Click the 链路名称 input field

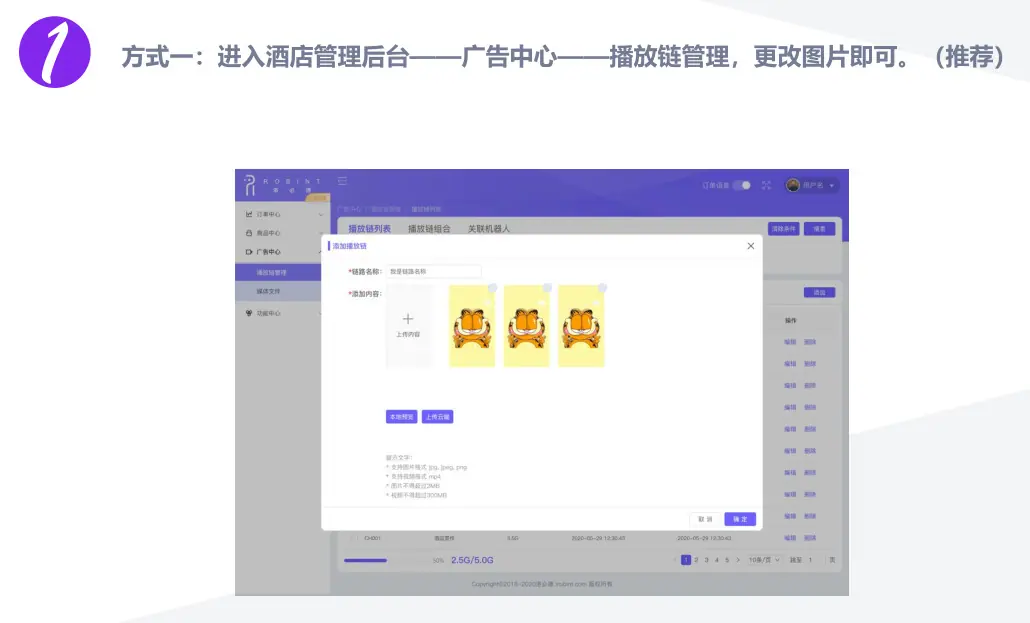coord(434,271)
